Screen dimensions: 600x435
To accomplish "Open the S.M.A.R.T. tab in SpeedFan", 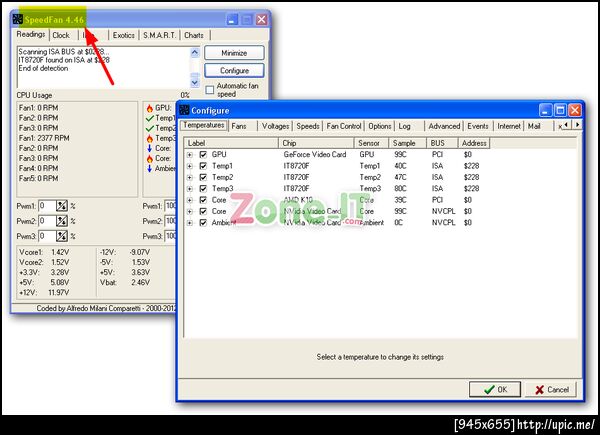I will coord(159,35).
